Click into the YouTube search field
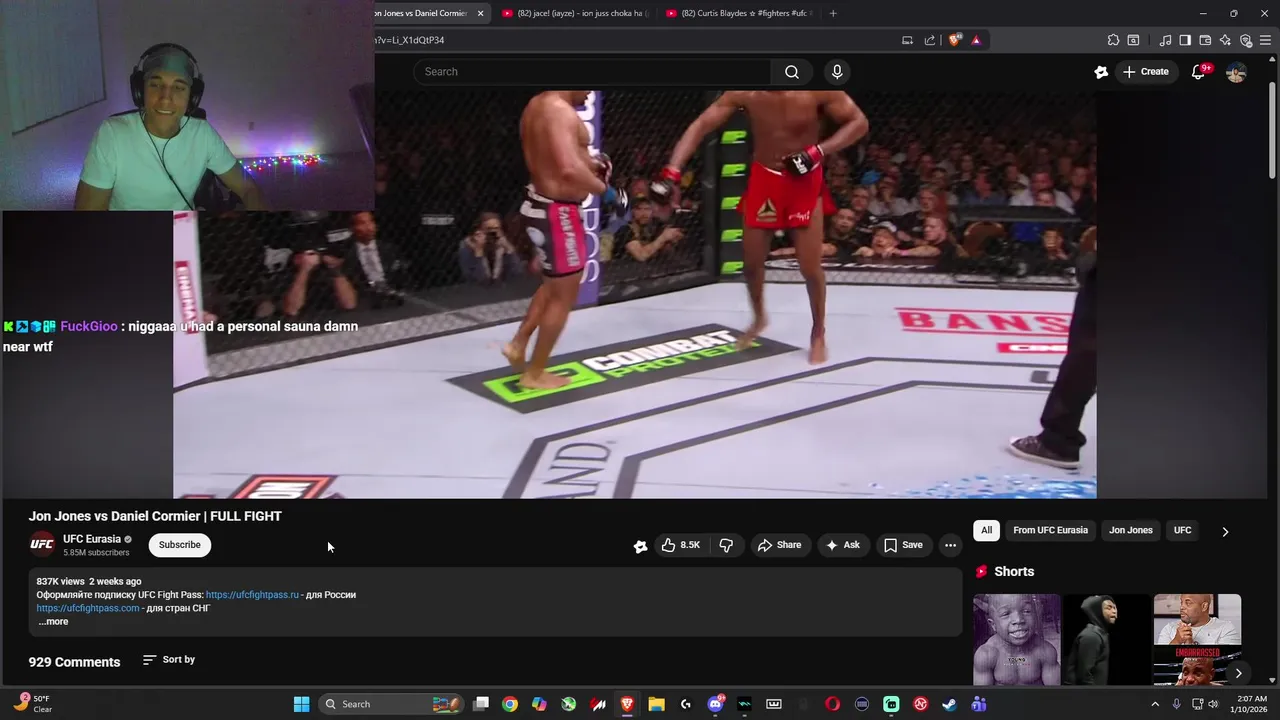Image resolution: width=1280 pixels, height=720 pixels. pyautogui.click(x=592, y=72)
